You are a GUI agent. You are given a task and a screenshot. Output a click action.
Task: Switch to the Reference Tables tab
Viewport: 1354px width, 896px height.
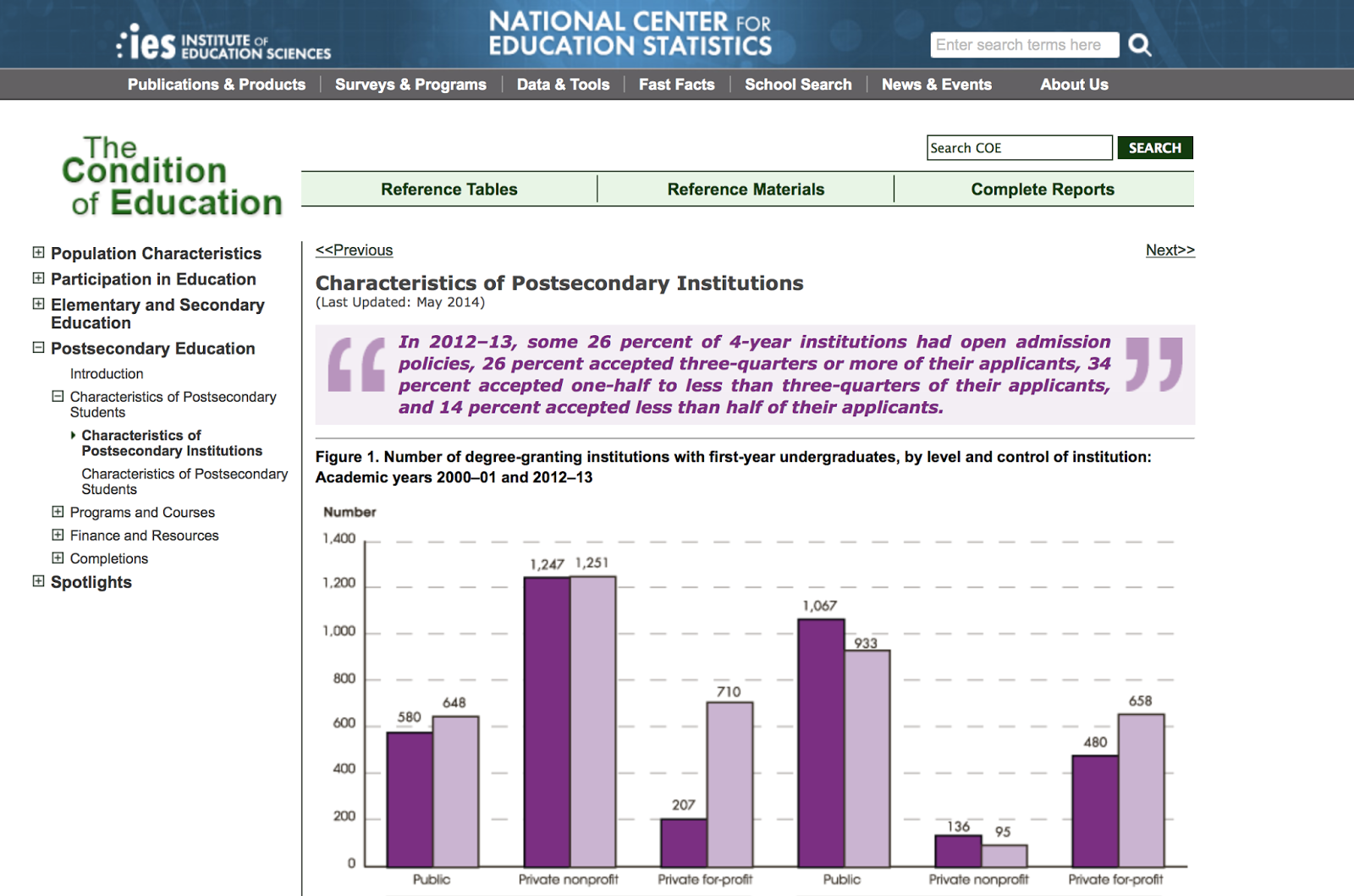click(449, 190)
